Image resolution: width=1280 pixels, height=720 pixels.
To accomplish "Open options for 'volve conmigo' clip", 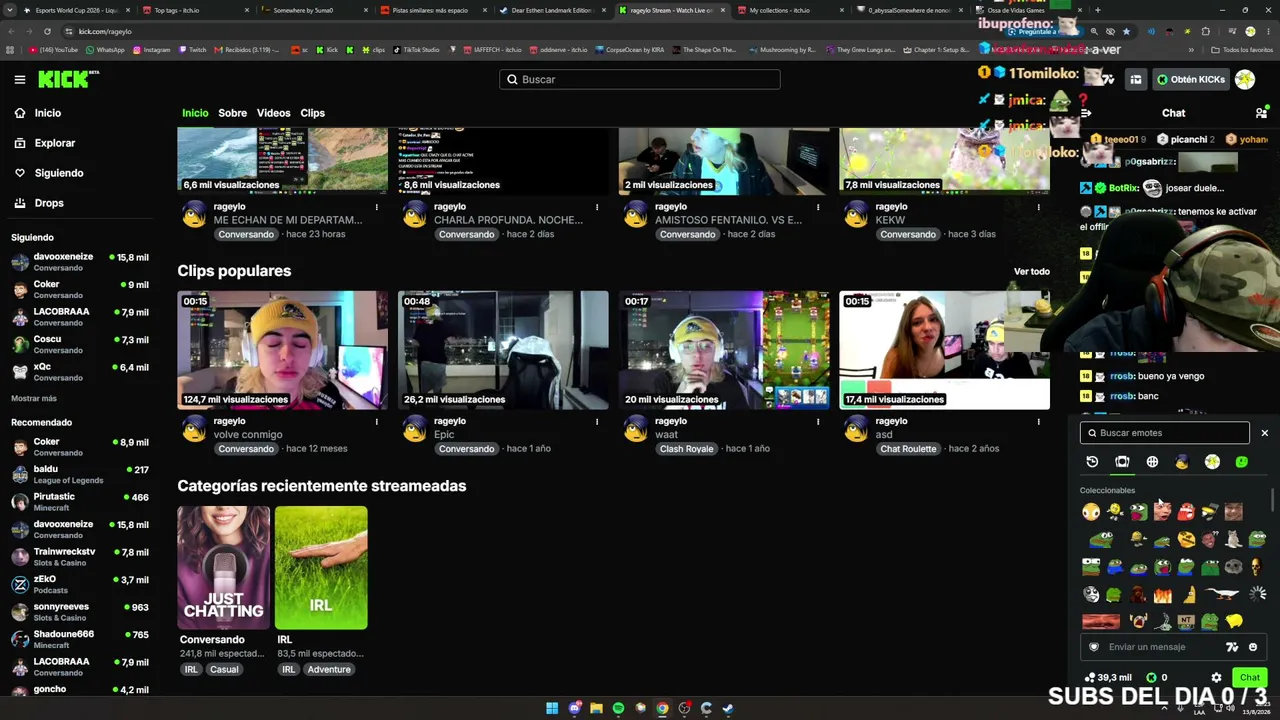I will pyautogui.click(x=377, y=421).
